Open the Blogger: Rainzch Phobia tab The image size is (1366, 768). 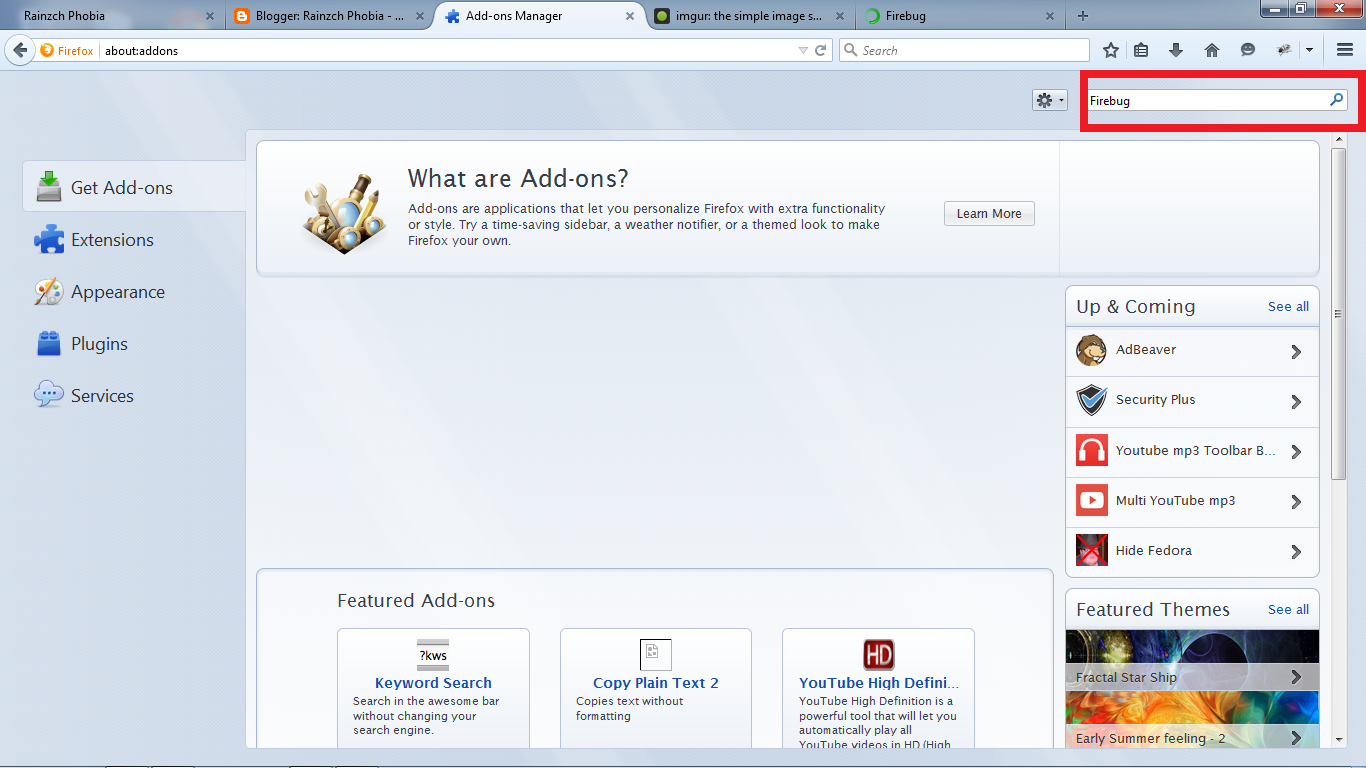pos(327,16)
